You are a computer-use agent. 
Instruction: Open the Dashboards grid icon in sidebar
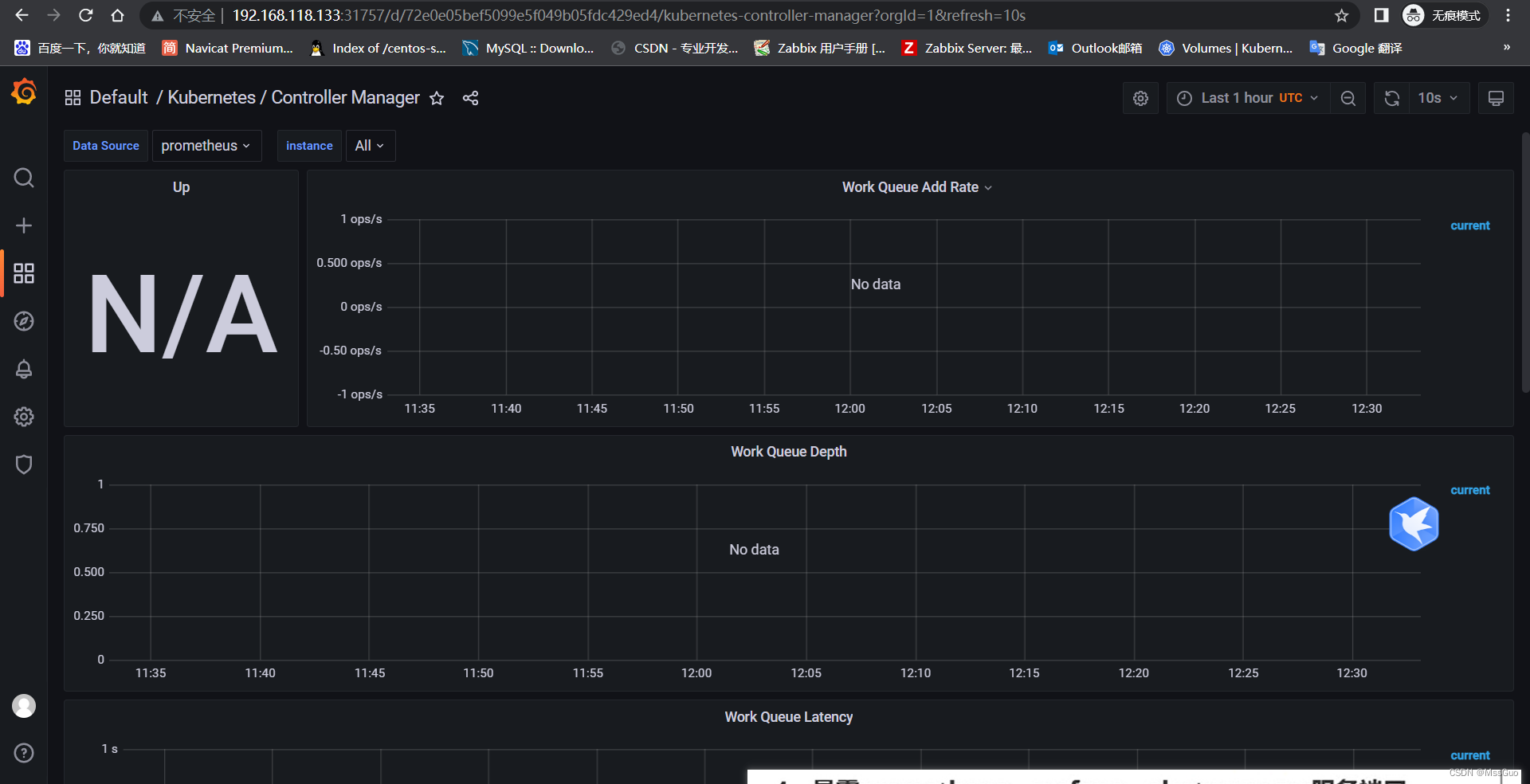tap(24, 273)
